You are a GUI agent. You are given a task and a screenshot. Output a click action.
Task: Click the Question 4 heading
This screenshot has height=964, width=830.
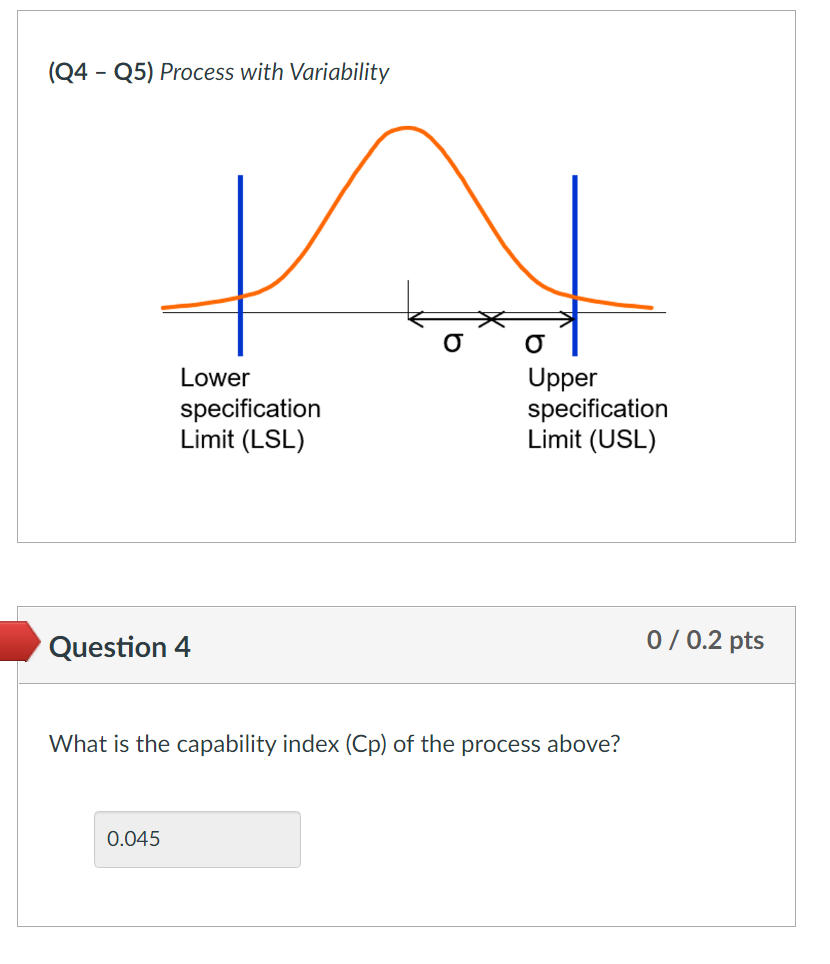click(x=119, y=647)
